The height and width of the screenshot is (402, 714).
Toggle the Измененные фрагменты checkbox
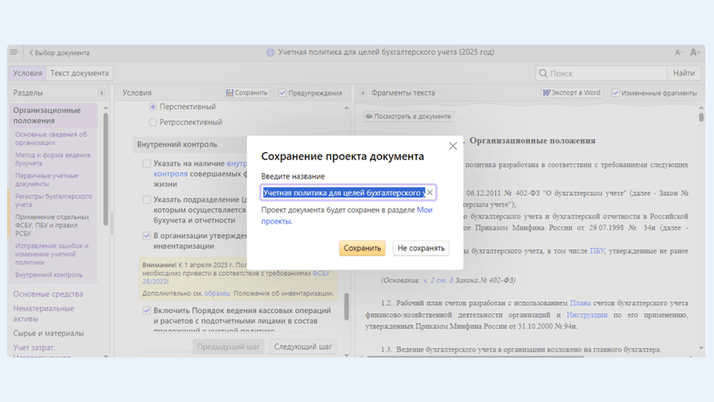(x=616, y=93)
